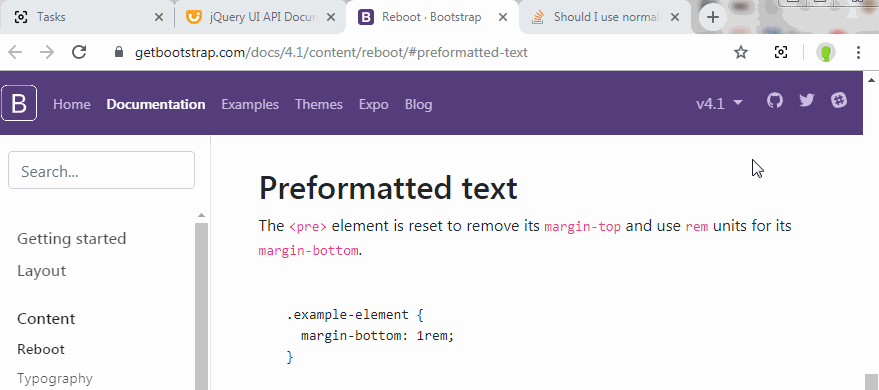Expand Getting started in sidebar
Viewport: 879px width, 390px height.
point(72,239)
